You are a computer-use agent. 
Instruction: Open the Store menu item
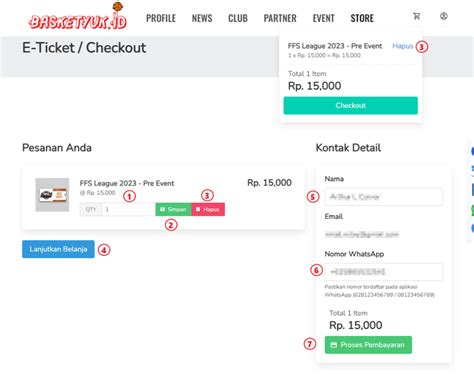pyautogui.click(x=362, y=18)
